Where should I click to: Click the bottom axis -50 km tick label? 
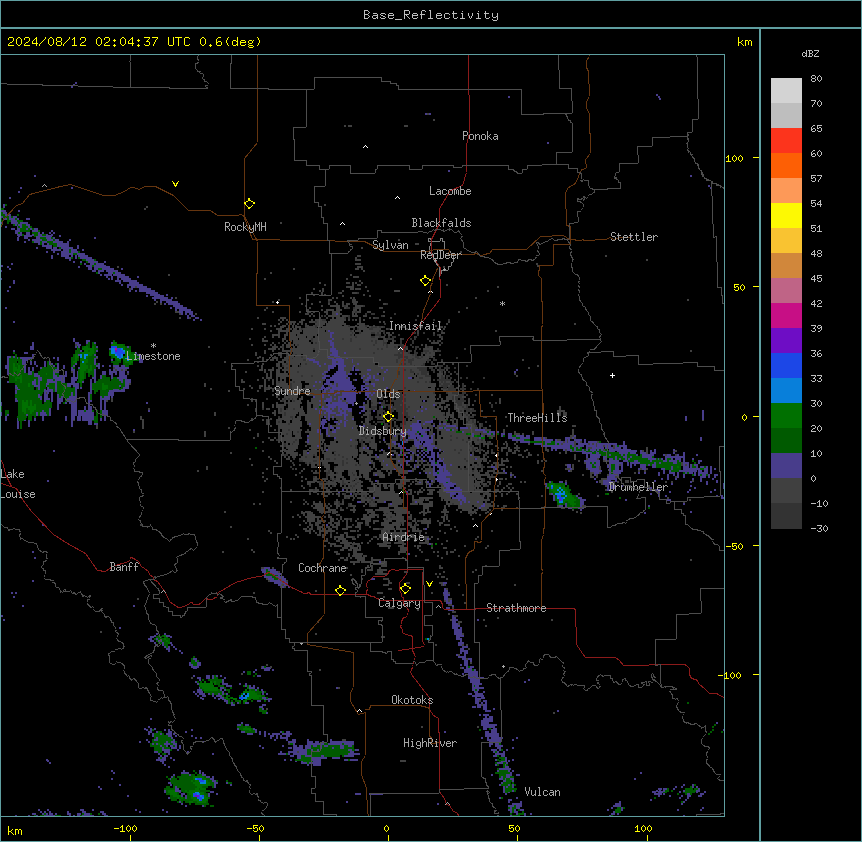[255, 828]
